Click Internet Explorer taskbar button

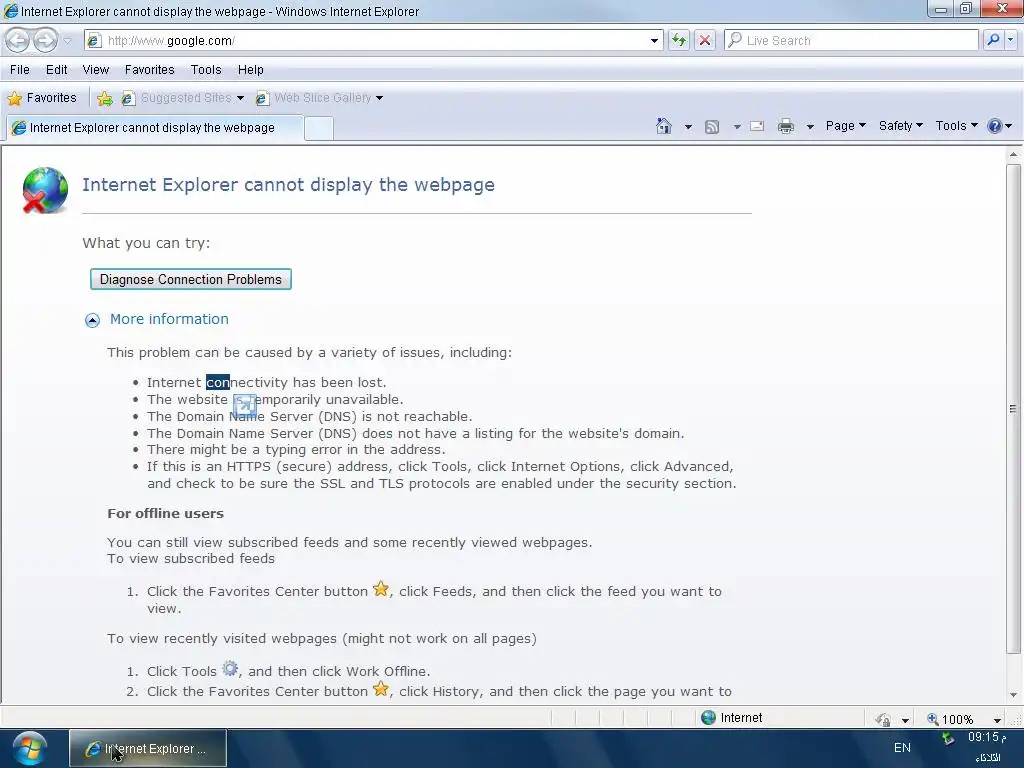coord(148,748)
